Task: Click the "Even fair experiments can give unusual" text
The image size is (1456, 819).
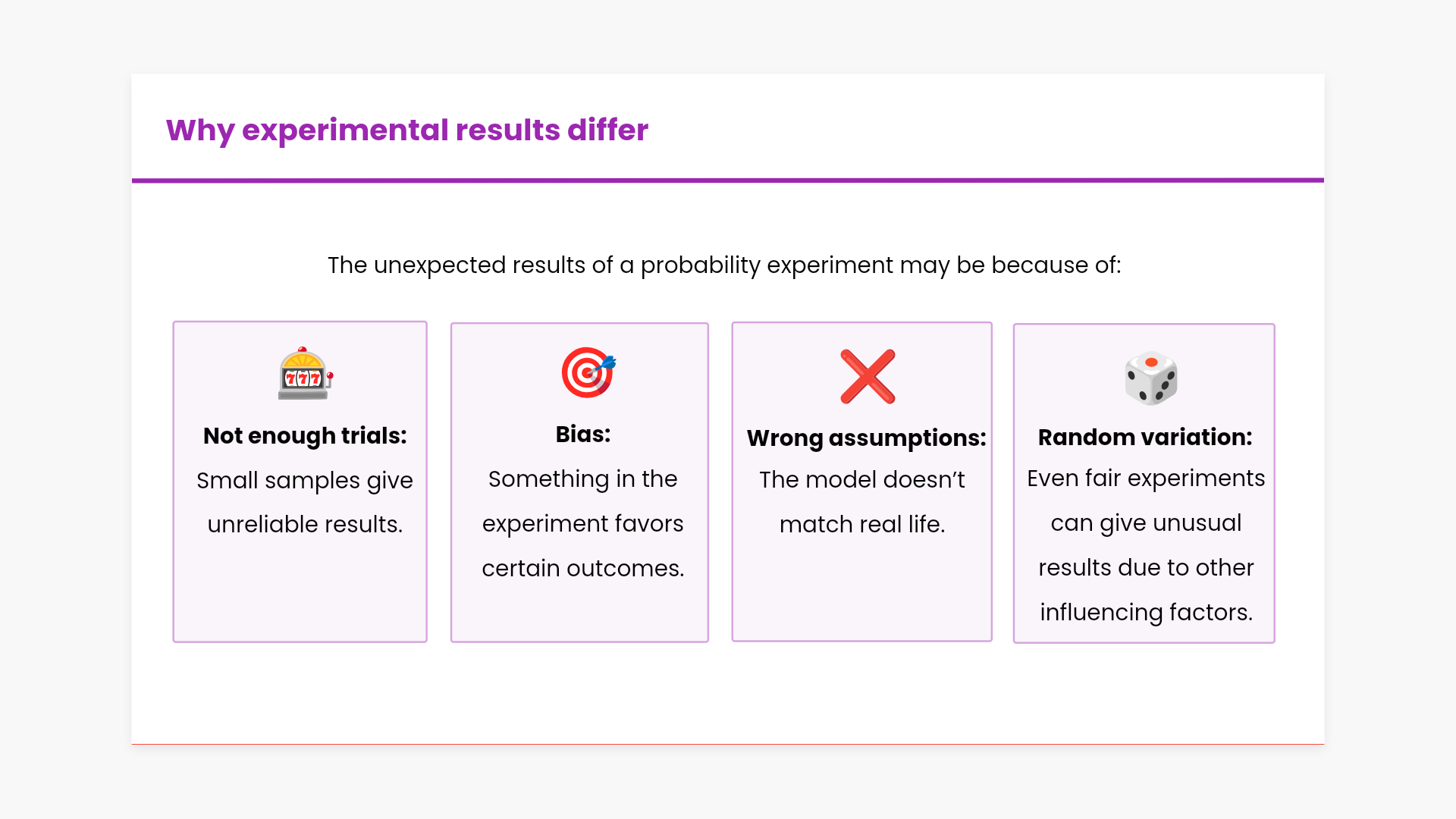Action: pos(1146,500)
